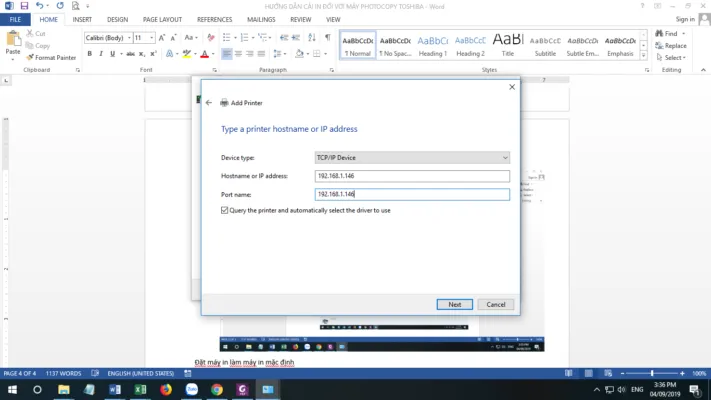Viewport: 711px width, 400px height.
Task: Expand the font name Calibri dropdown
Action: coord(127,38)
